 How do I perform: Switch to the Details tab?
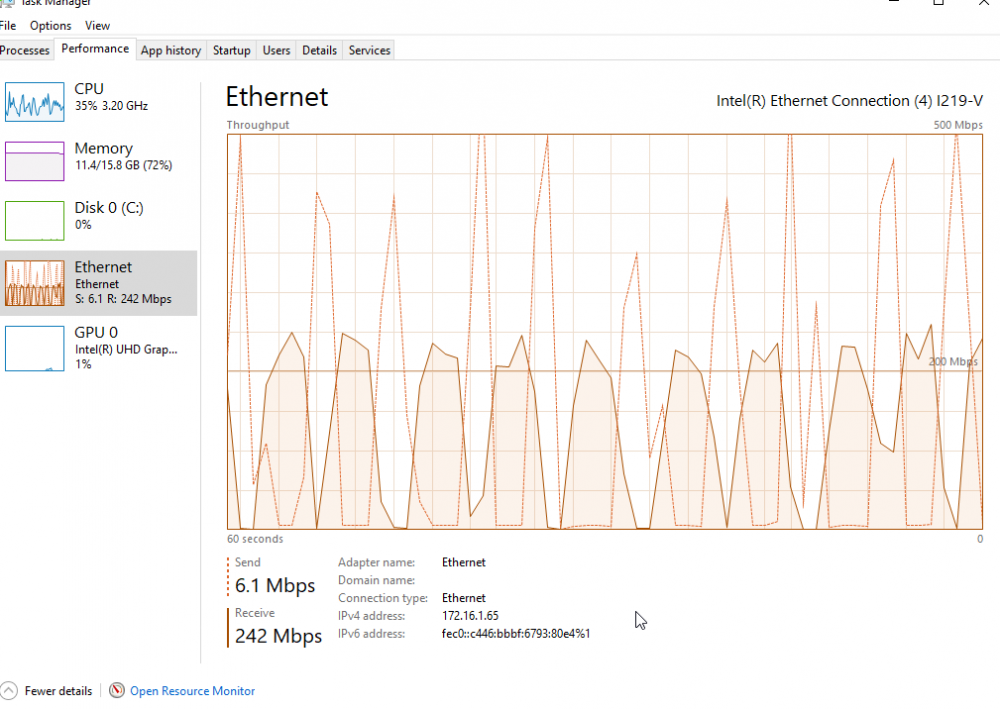coord(319,50)
